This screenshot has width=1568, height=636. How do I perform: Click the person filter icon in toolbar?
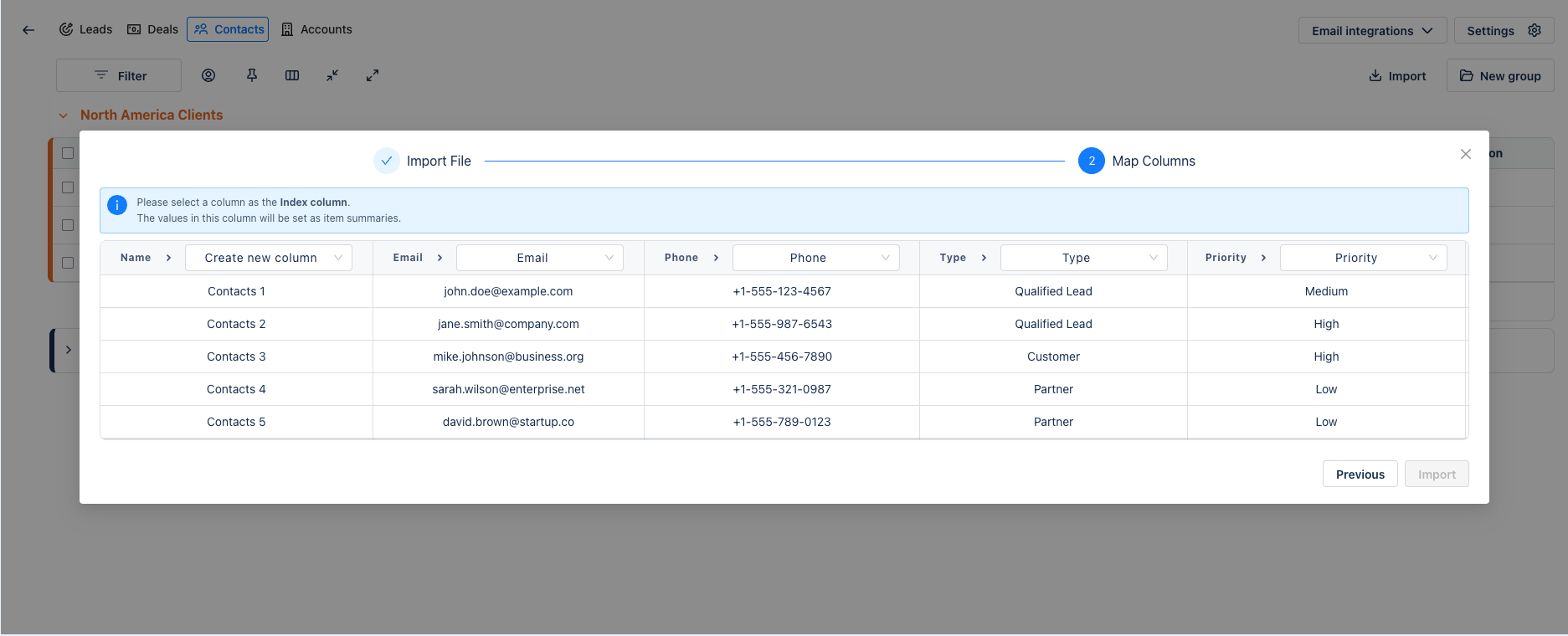[x=208, y=75]
